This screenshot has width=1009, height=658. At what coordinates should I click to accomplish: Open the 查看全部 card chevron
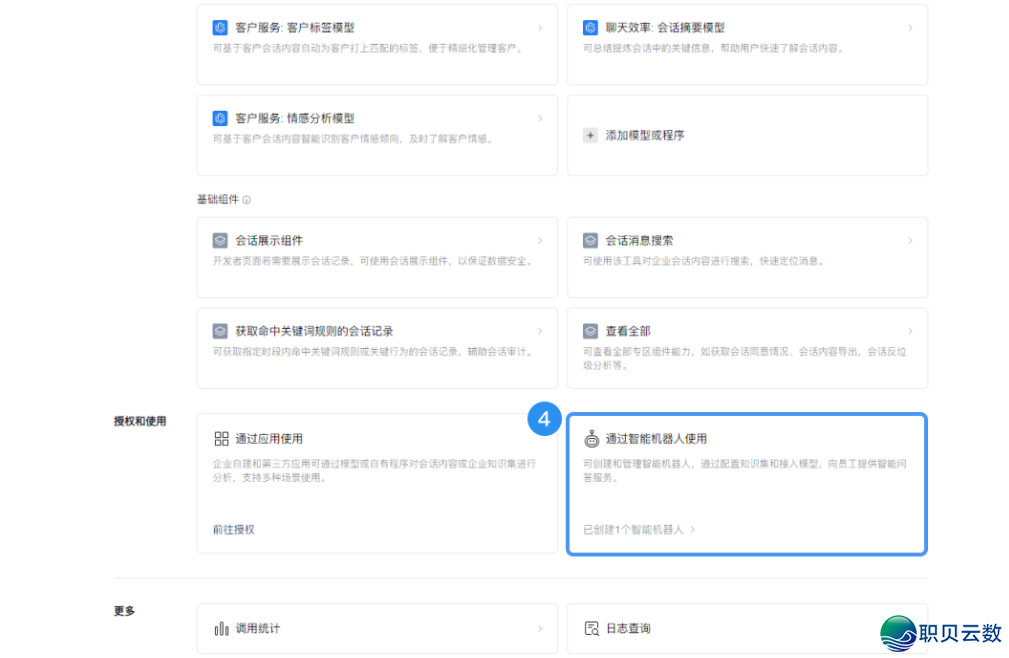point(910,331)
